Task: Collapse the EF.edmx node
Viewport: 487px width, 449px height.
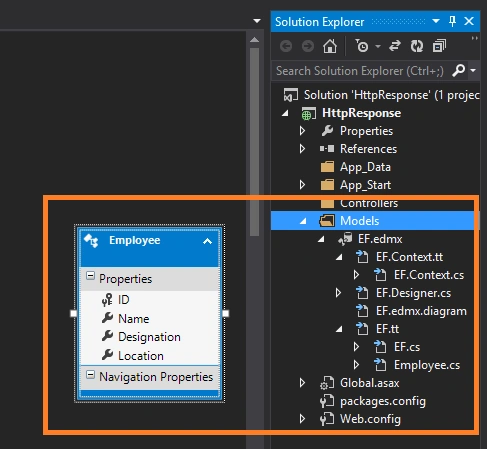Action: (321, 239)
